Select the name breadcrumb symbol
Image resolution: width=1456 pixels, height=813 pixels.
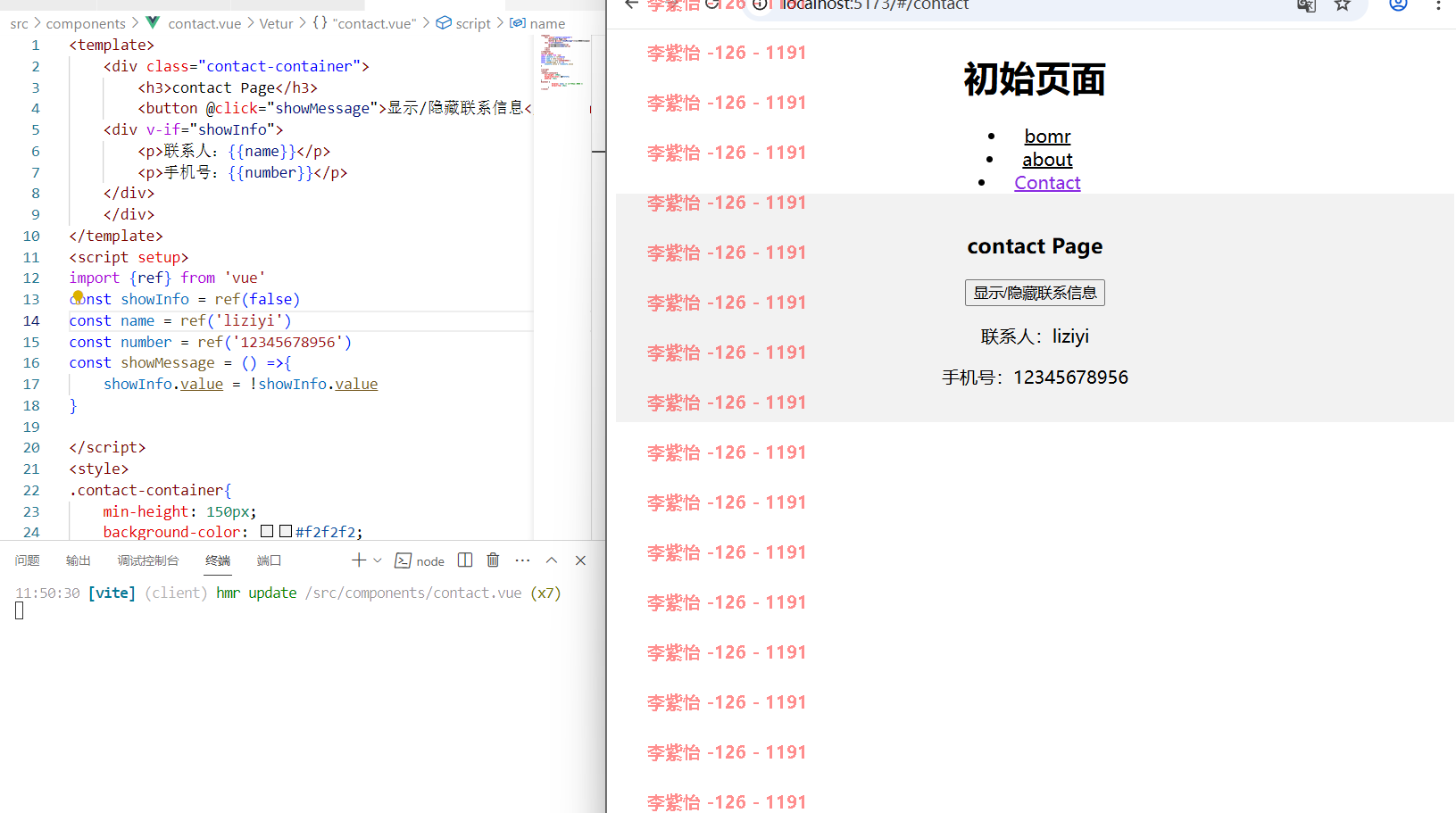coord(538,23)
